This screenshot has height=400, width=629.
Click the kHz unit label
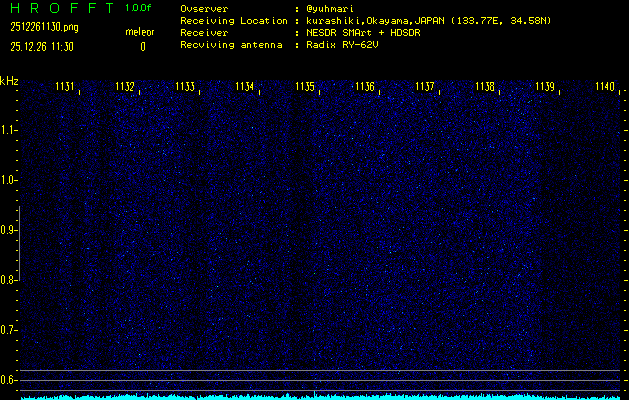(x=9, y=80)
